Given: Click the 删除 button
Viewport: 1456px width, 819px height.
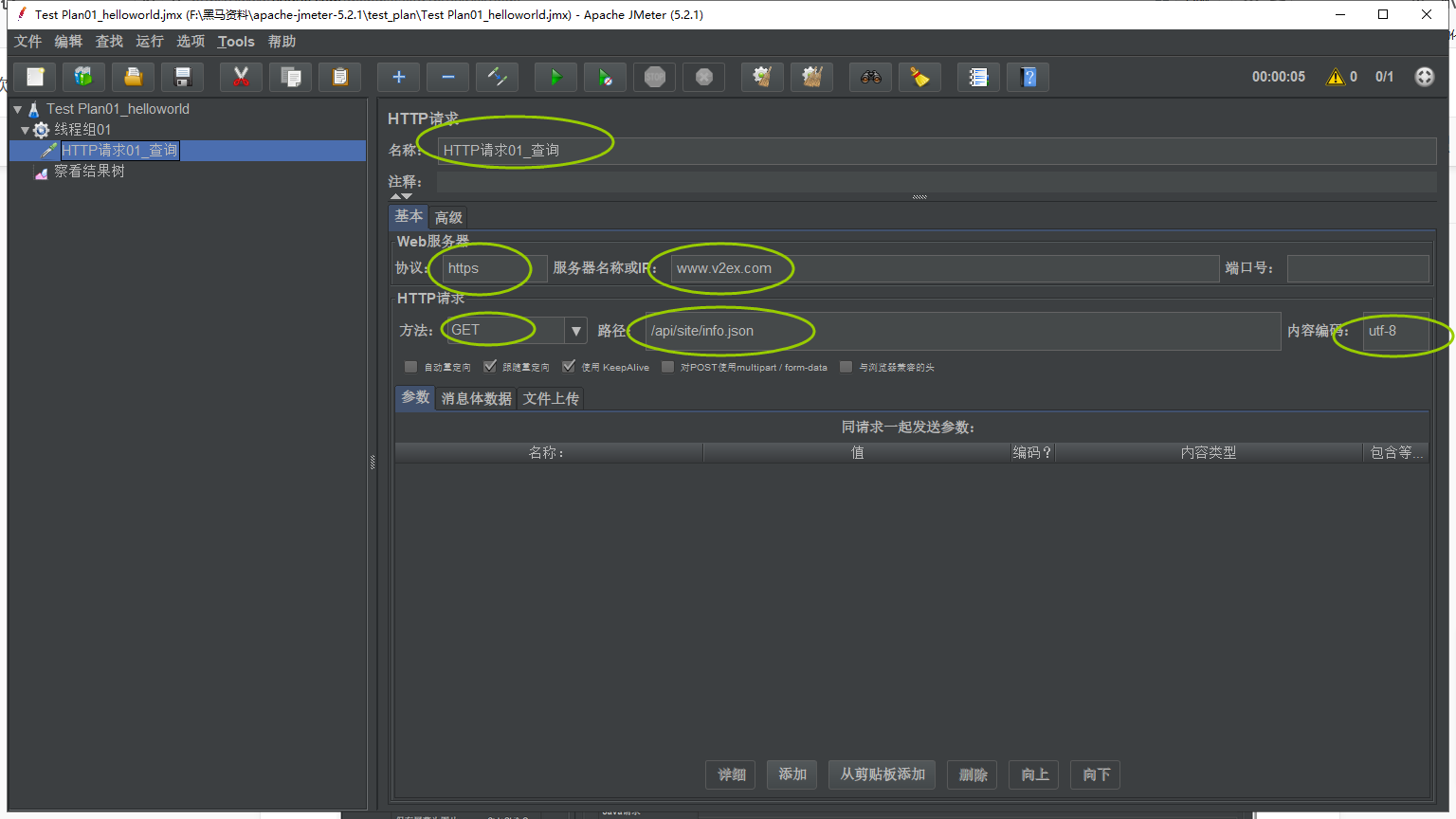Looking at the screenshot, I should [973, 774].
